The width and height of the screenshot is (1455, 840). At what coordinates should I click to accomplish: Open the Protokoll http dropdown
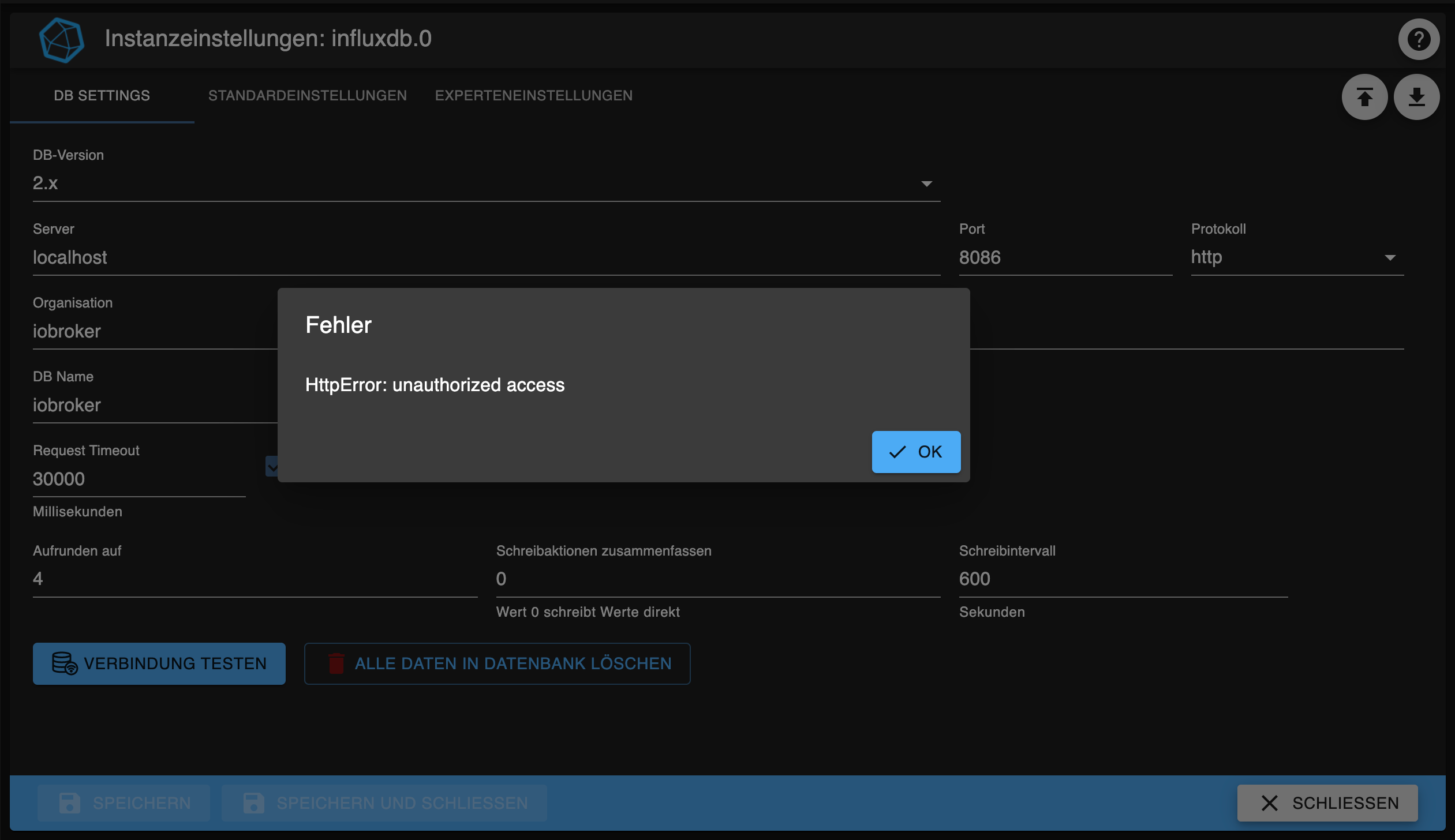tap(1297, 257)
